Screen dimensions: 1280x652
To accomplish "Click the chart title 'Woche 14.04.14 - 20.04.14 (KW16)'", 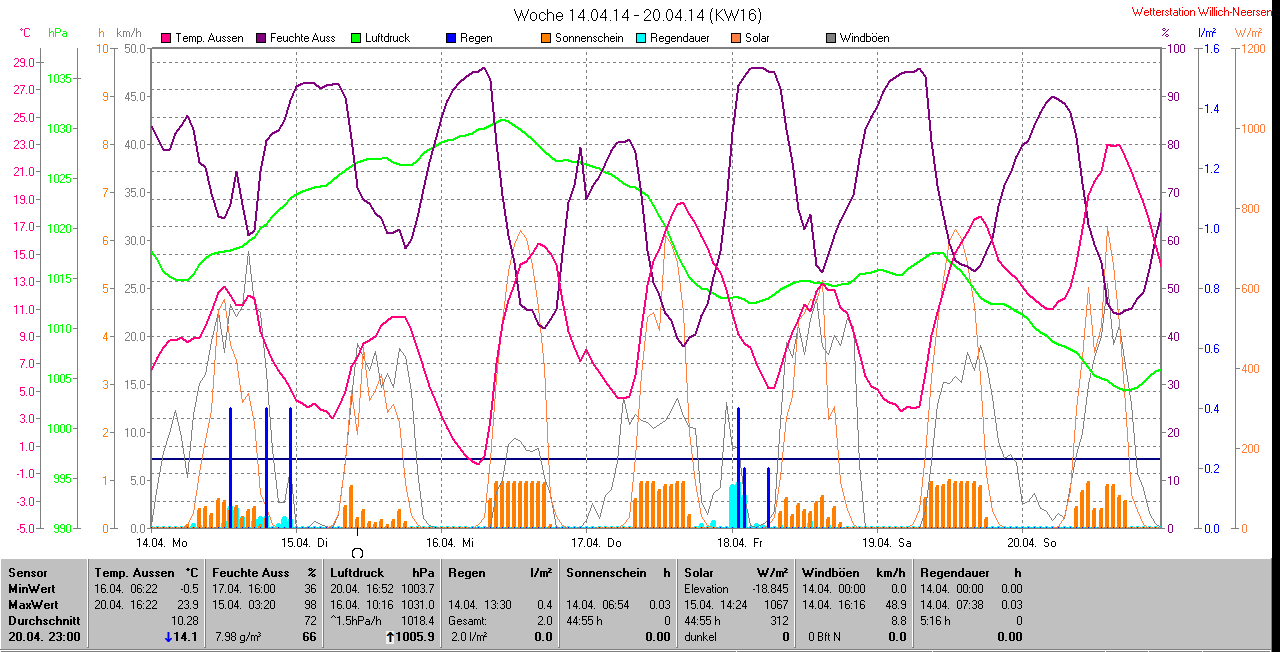I will point(638,15).
